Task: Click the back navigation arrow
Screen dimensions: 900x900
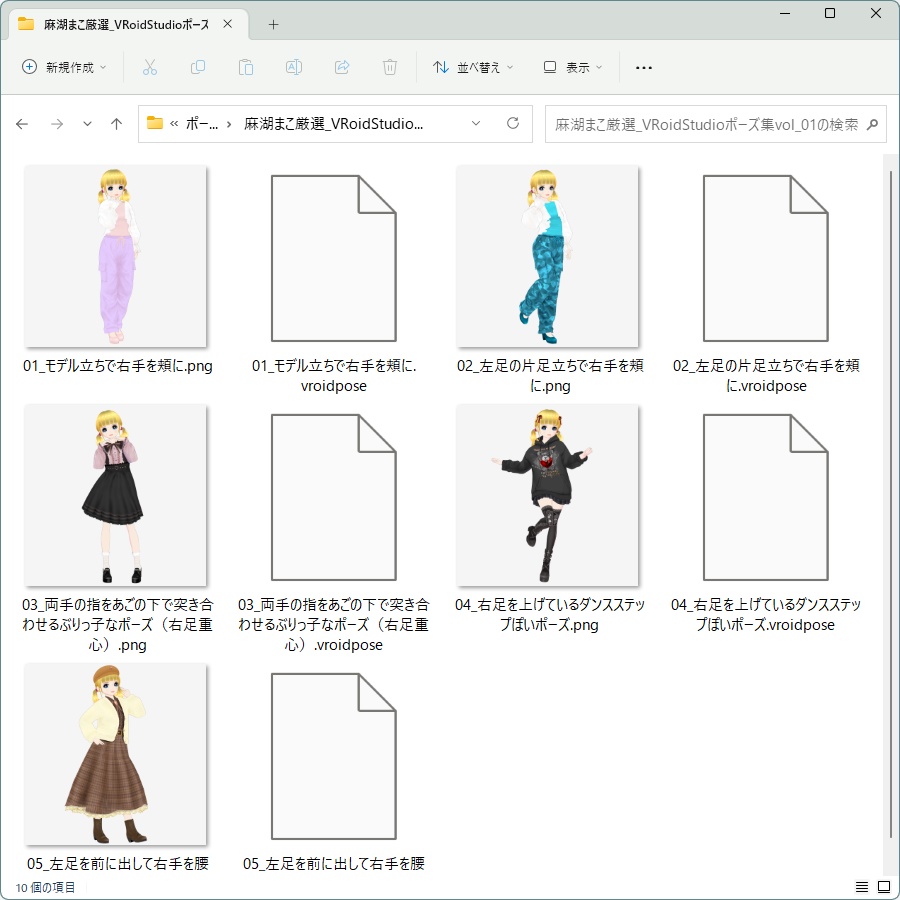Action: click(22, 123)
